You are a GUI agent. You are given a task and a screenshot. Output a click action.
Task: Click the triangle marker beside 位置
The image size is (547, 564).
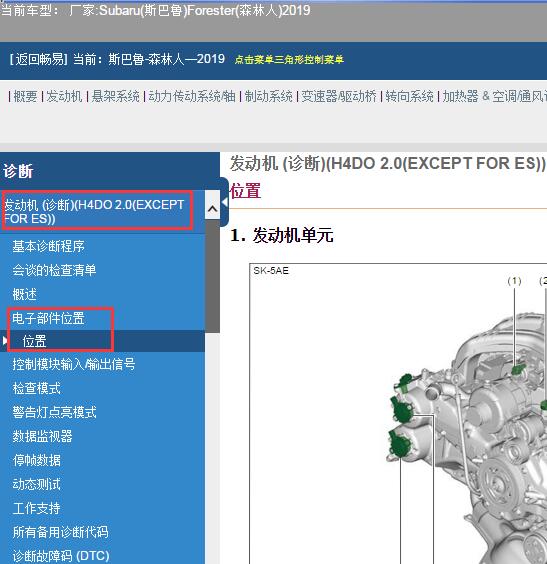click(x=5, y=341)
